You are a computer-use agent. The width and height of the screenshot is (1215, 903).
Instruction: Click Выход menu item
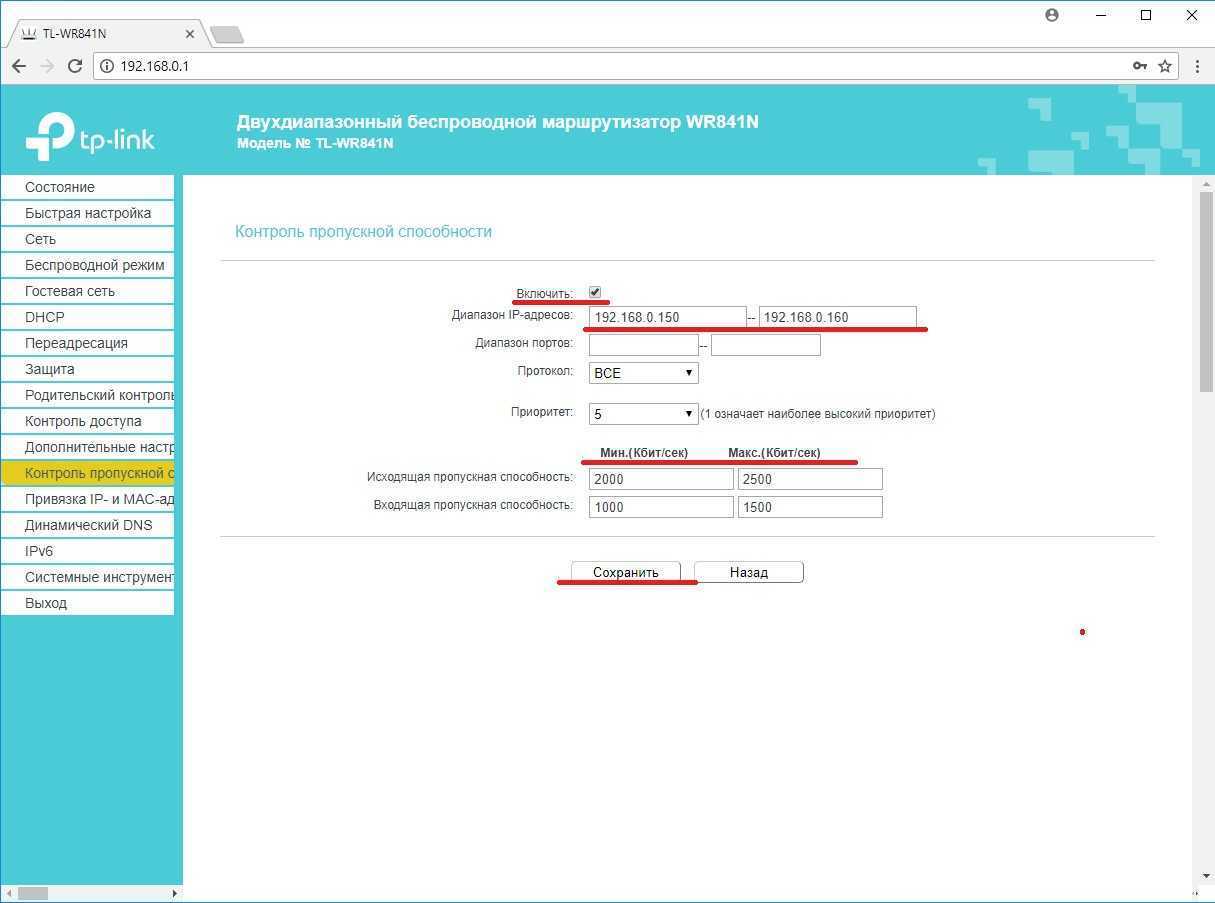pyautogui.click(x=88, y=603)
